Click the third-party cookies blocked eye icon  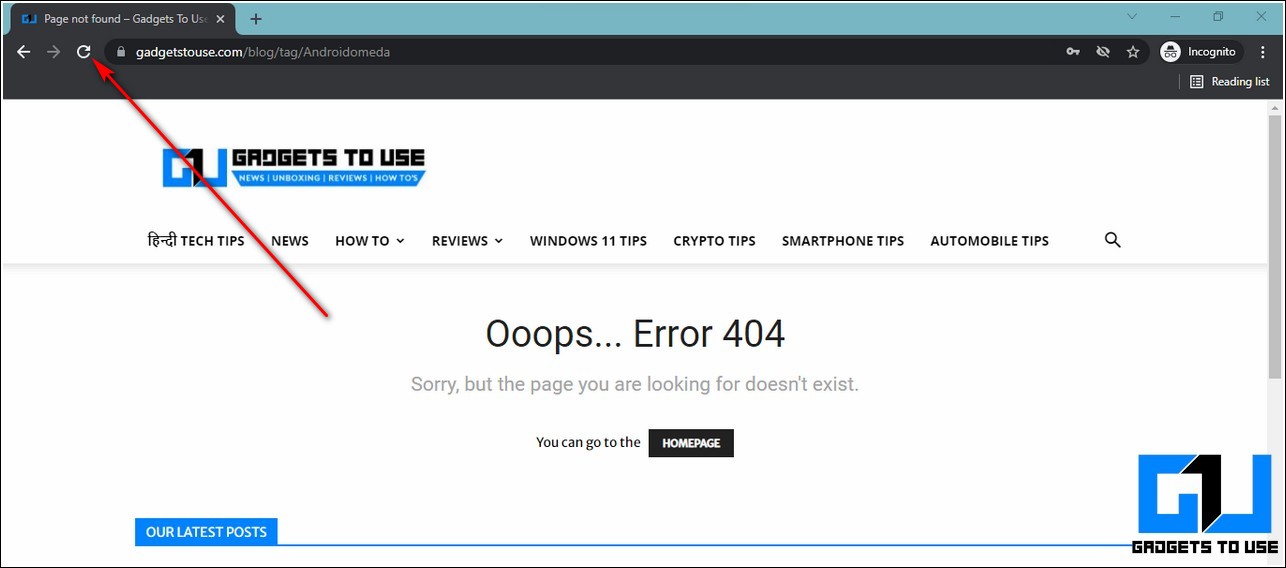(x=1103, y=52)
